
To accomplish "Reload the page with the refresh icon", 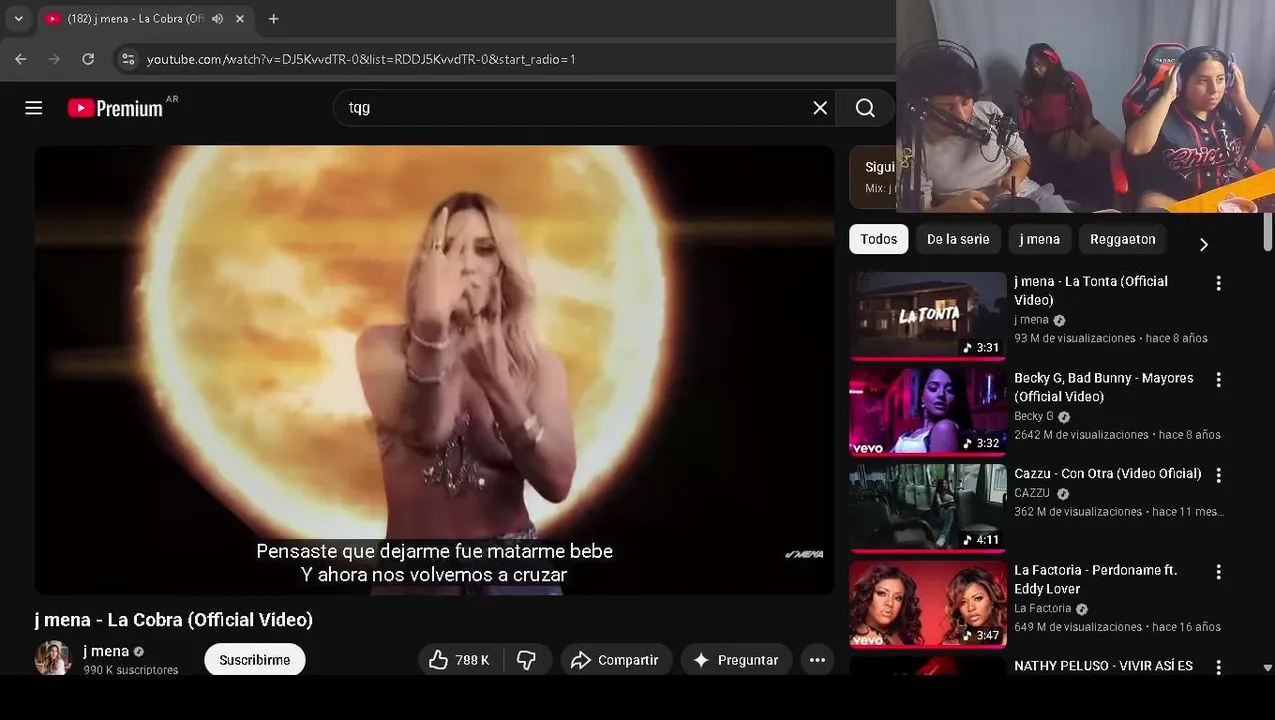I will click(x=88, y=59).
